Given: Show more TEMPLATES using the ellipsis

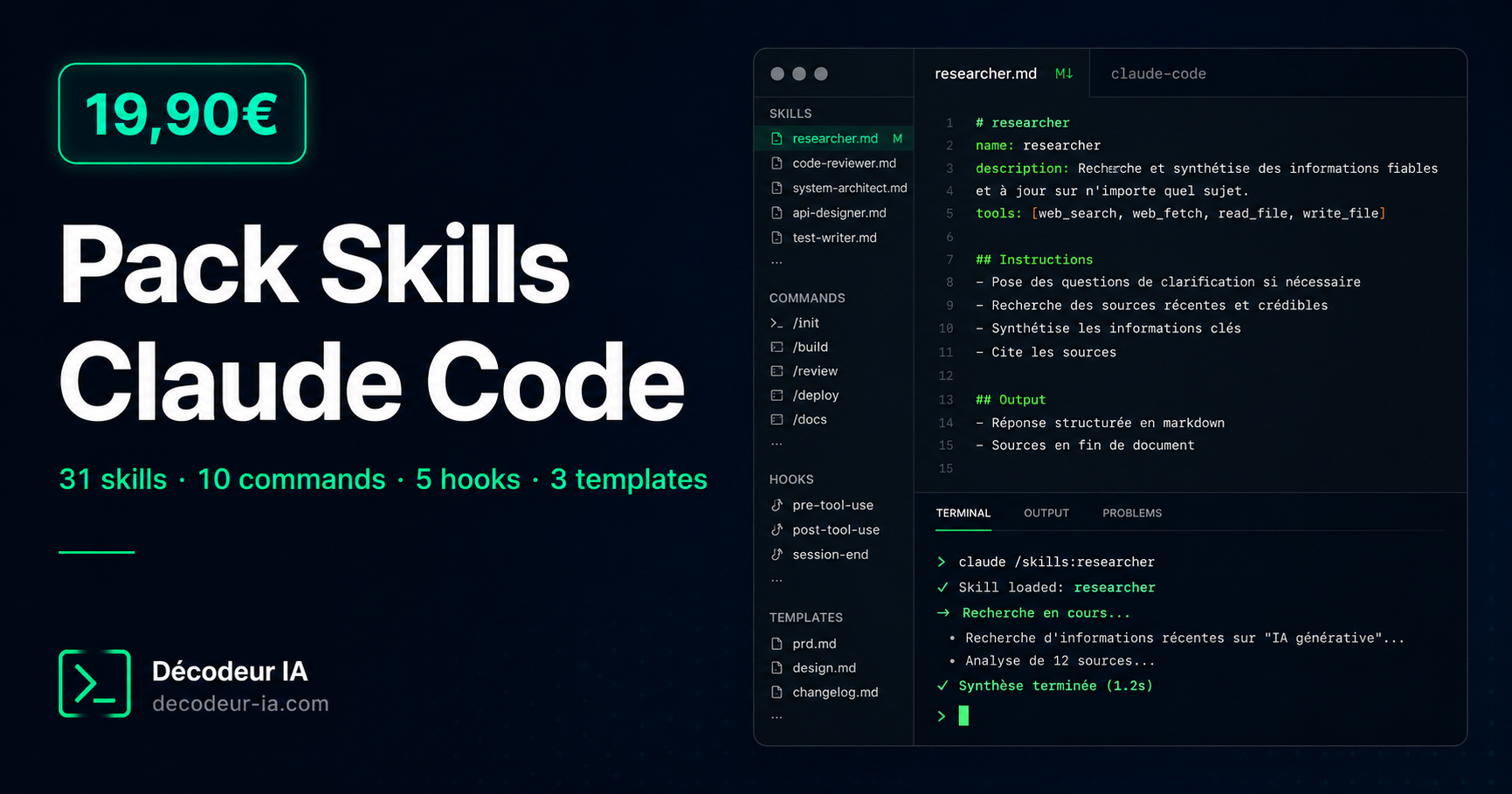Looking at the screenshot, I should click(x=777, y=717).
